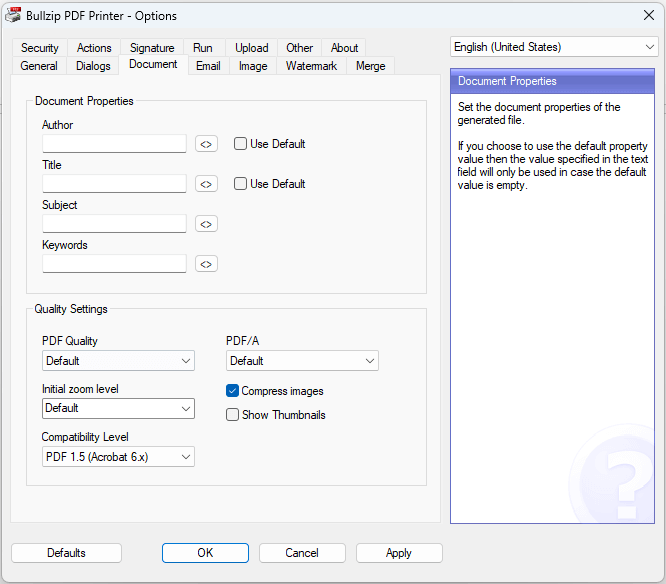
Task: Check the Show Thumbnails box
Action: tap(233, 415)
